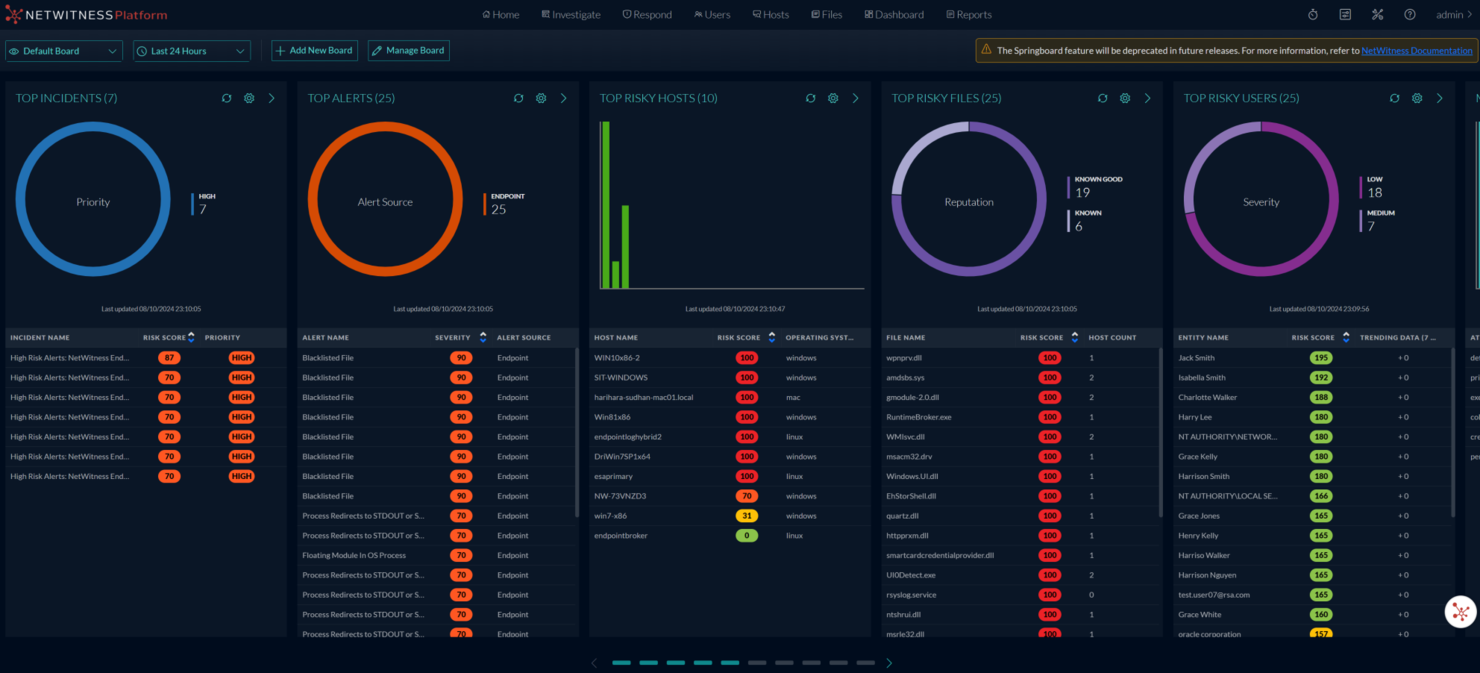This screenshot has width=1480, height=673.
Task: Expand the Top Risky Hosts panel with its chevron
Action: 855,98
